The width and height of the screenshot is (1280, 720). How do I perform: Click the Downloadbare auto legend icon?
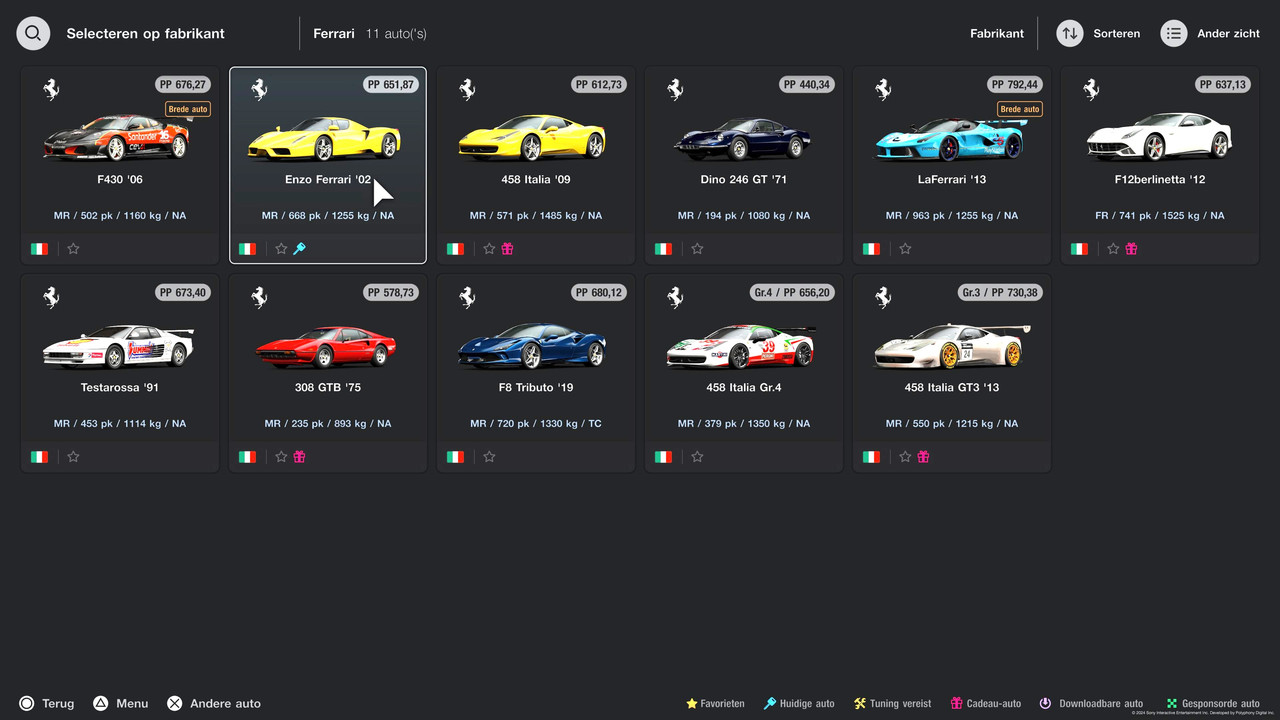(x=1045, y=704)
